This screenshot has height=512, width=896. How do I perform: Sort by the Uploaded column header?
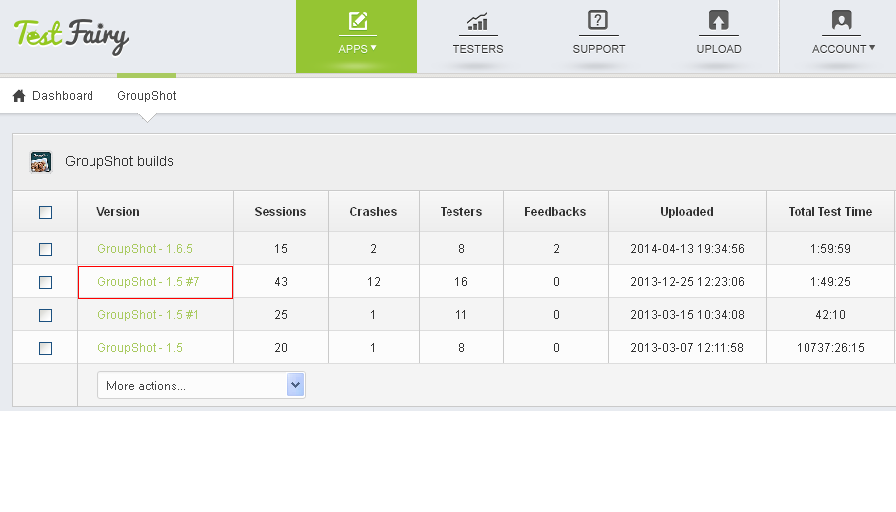click(687, 212)
